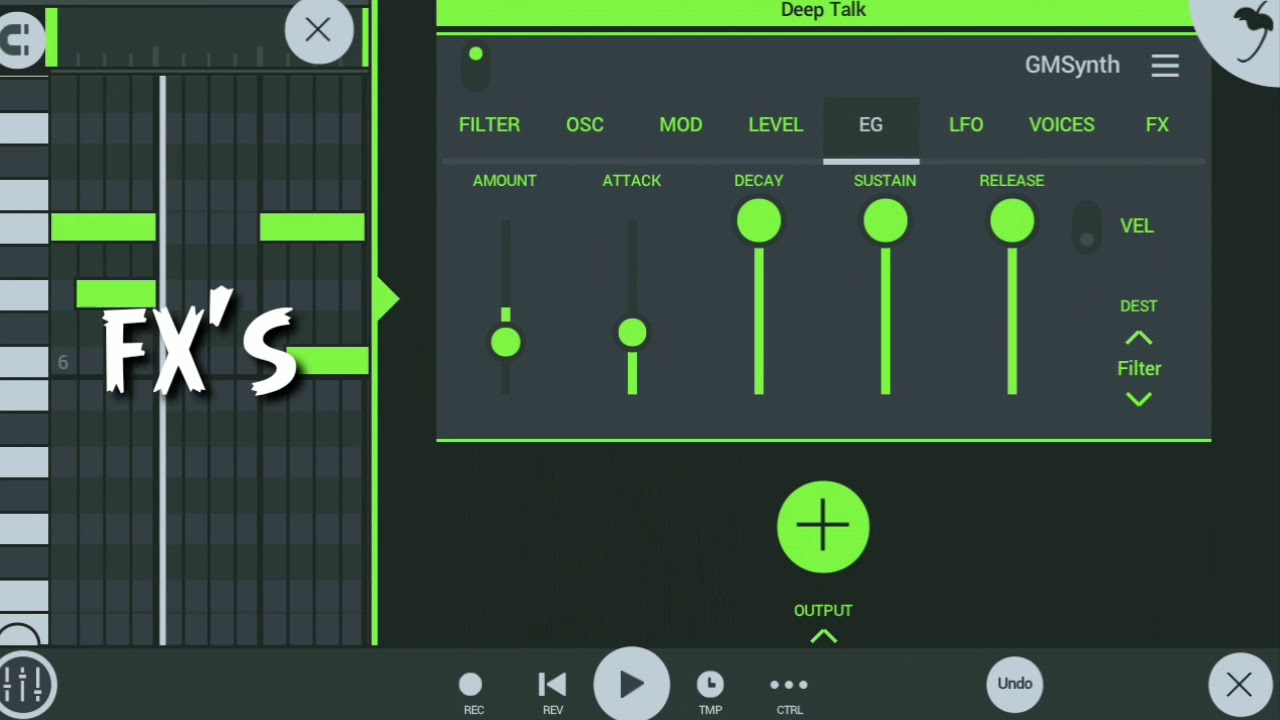
Task: Click the Filter destination value
Action: (x=1139, y=369)
